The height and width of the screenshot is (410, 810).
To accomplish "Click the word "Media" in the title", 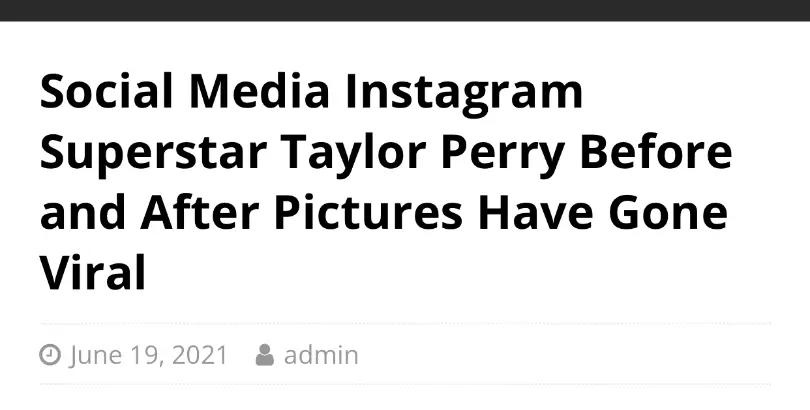I will pos(259,91).
